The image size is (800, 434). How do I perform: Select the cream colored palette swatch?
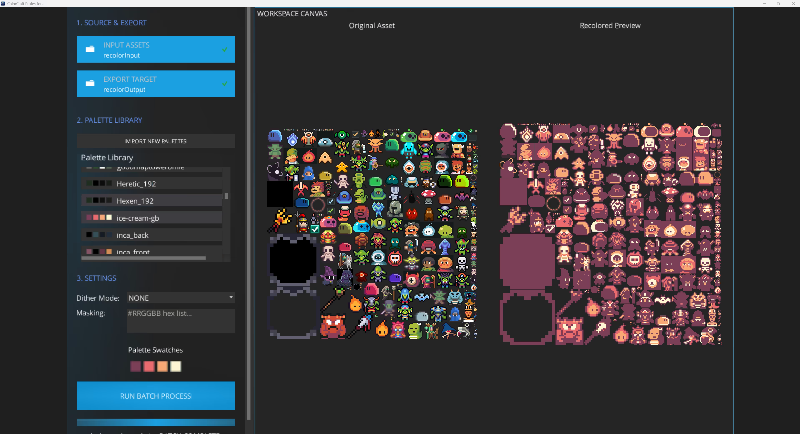coord(175,365)
